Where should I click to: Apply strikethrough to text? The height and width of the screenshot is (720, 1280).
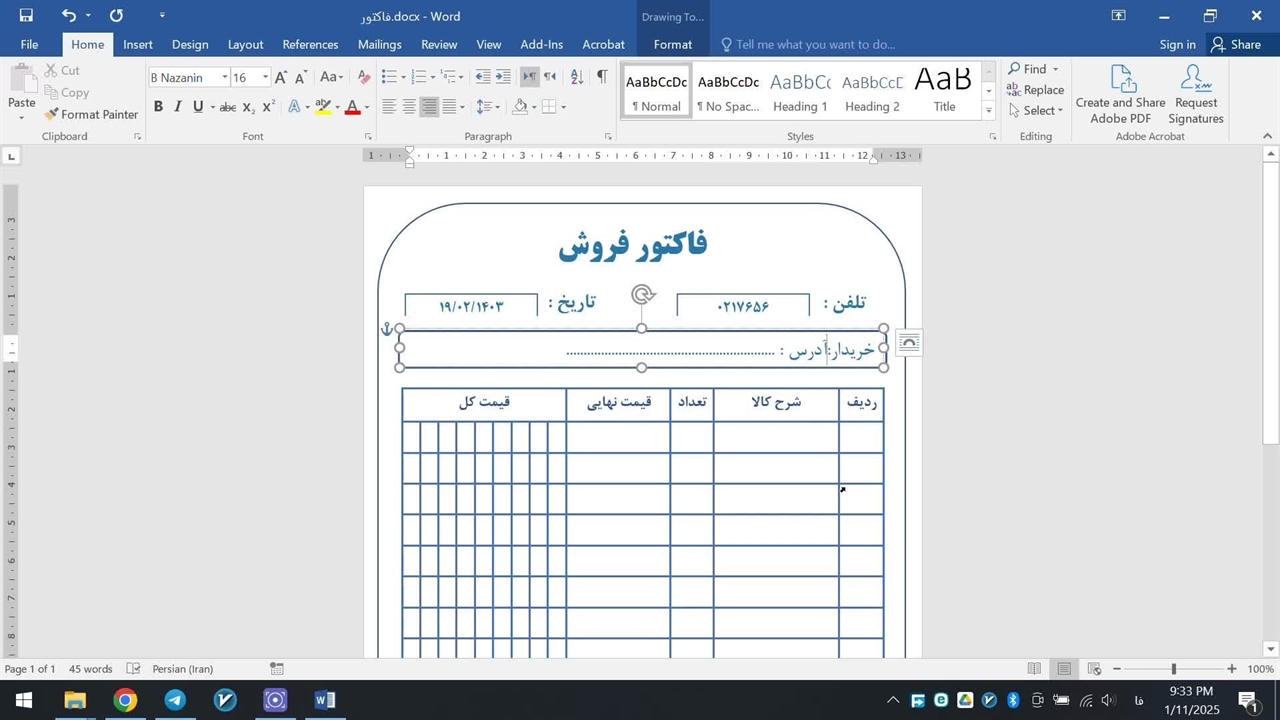click(228, 107)
